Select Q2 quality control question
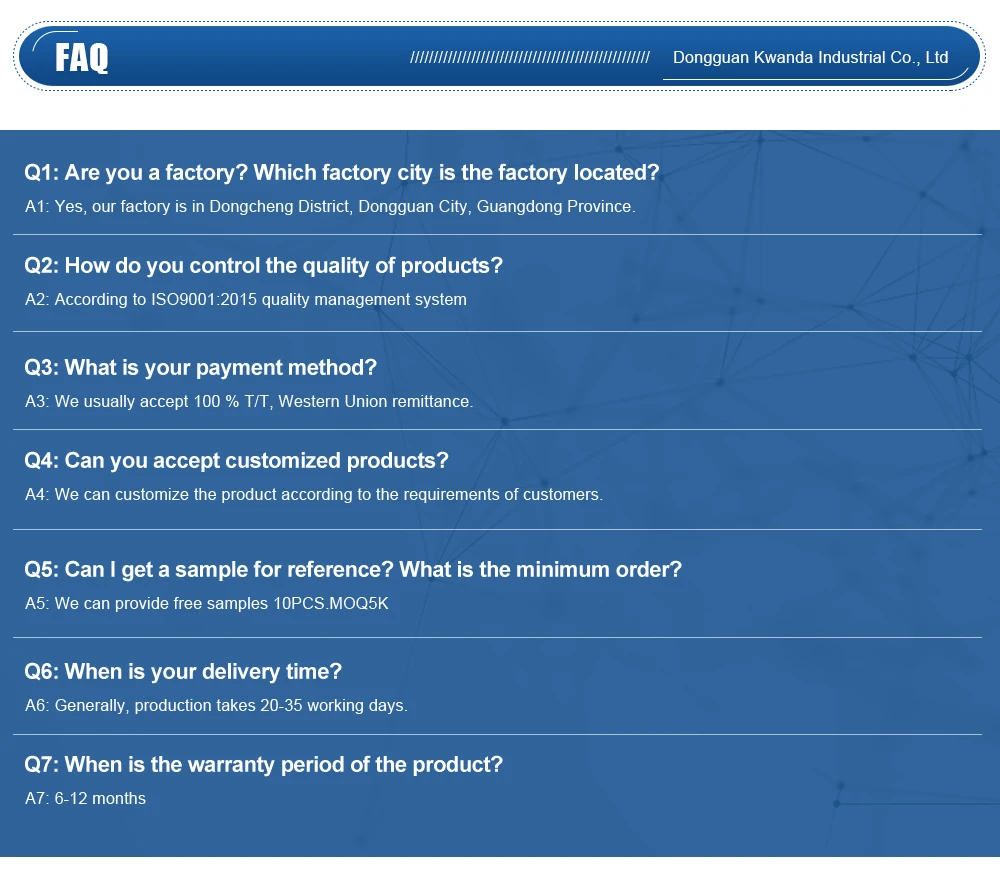This screenshot has height=890, width=1000. tap(263, 266)
